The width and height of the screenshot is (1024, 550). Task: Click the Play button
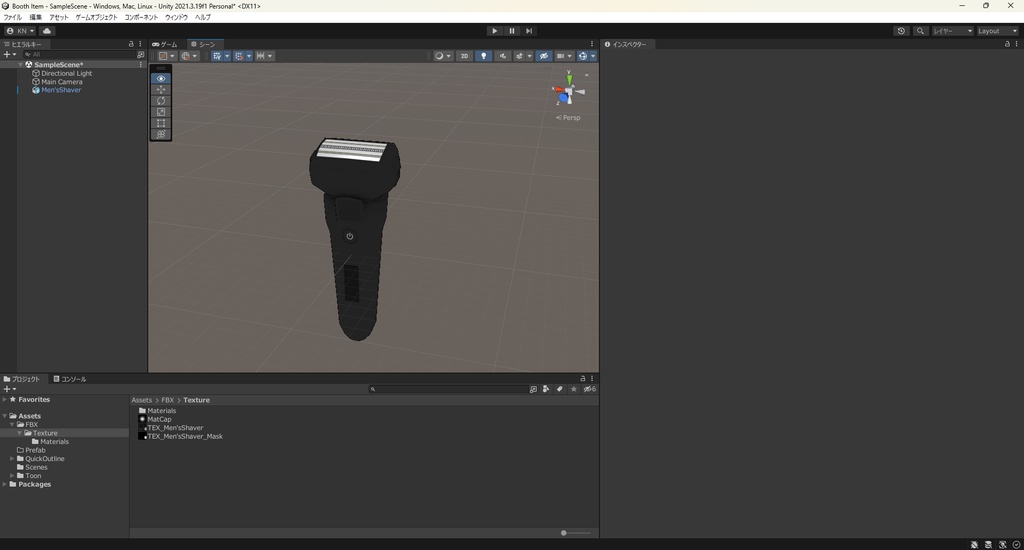(494, 31)
